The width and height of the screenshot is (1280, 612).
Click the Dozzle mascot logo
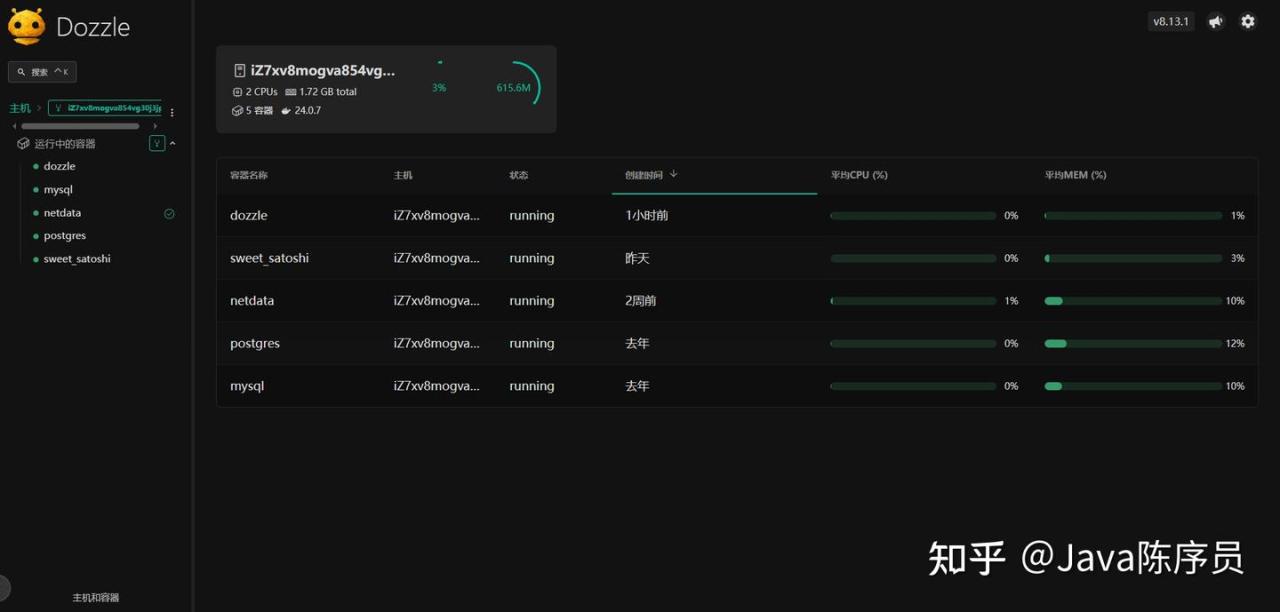[26, 27]
